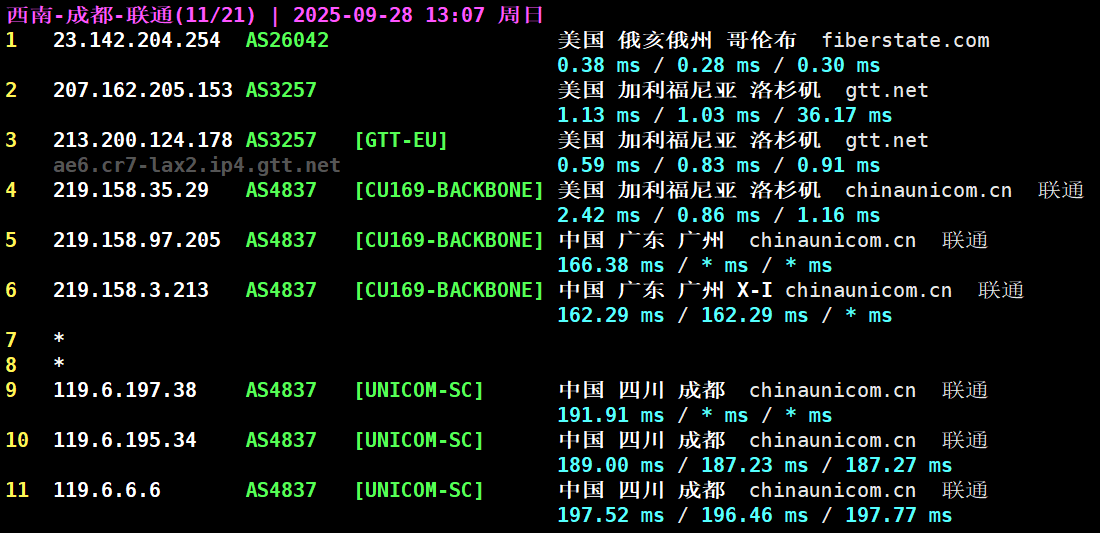
Task: Select IP address 213.200.124.178
Action: [x=143, y=140]
